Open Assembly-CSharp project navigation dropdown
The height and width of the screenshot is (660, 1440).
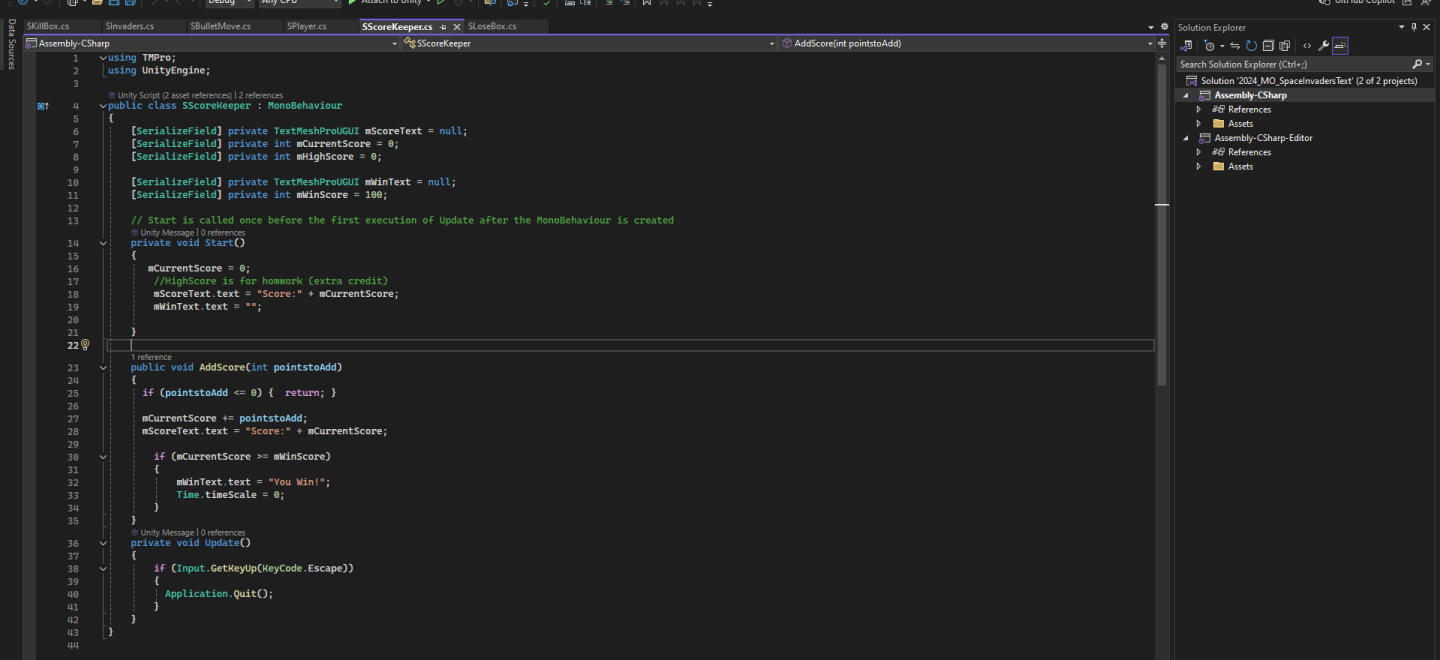tap(394, 44)
